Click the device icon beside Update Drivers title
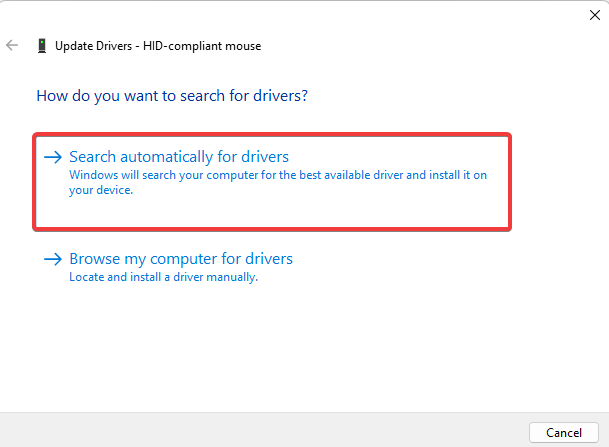 tap(42, 45)
